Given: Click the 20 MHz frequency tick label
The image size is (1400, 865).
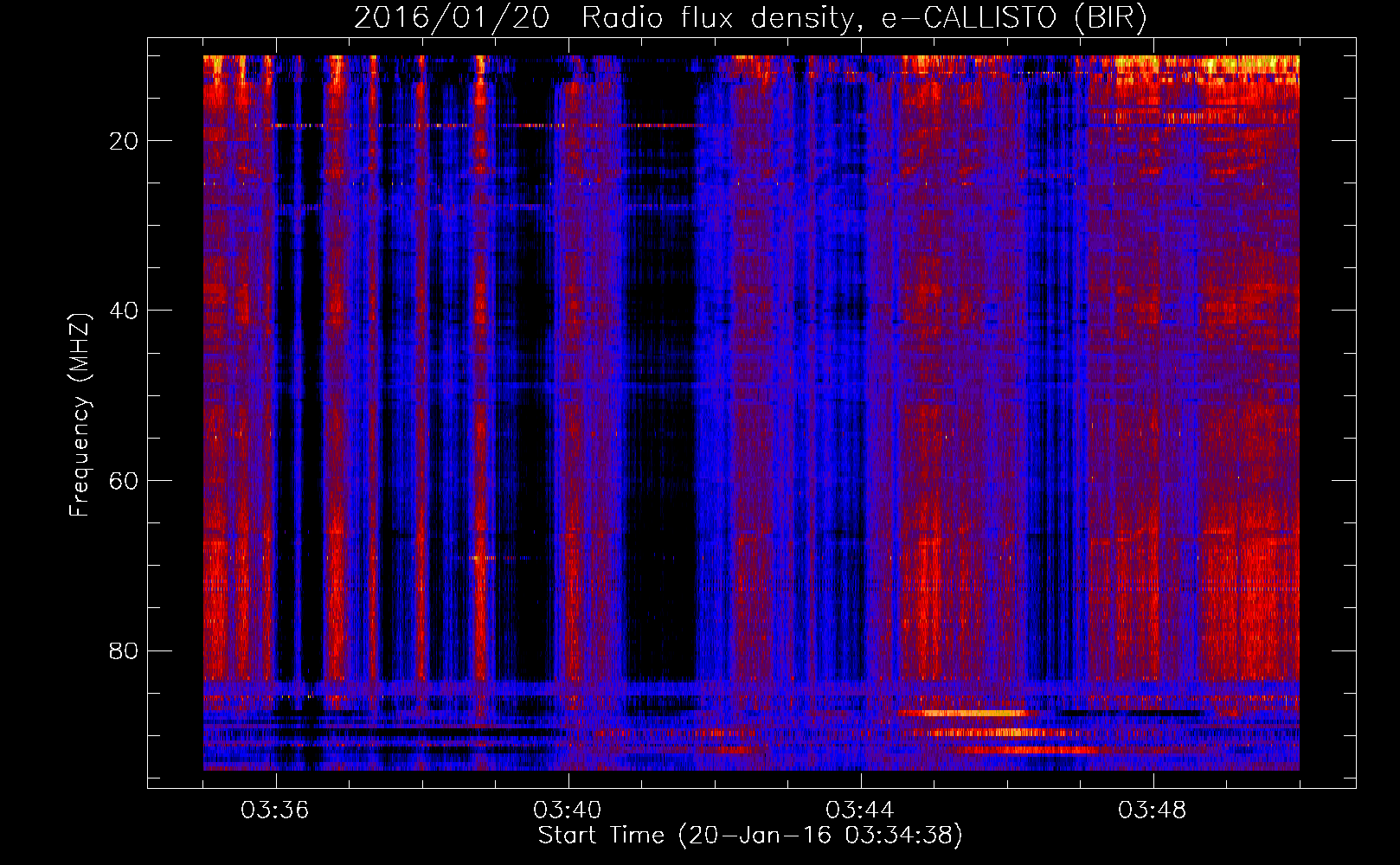Looking at the screenshot, I should tap(125, 141).
